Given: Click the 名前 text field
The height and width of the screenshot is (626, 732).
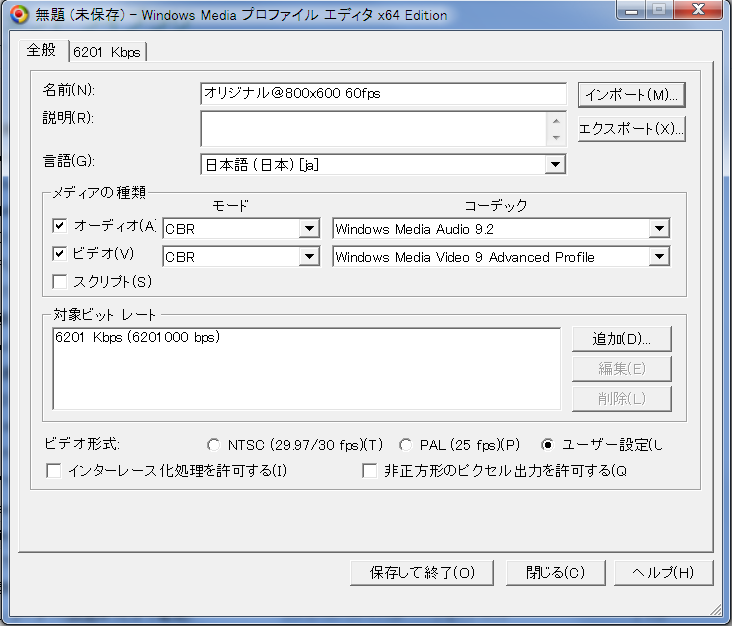Looking at the screenshot, I should 383,94.
